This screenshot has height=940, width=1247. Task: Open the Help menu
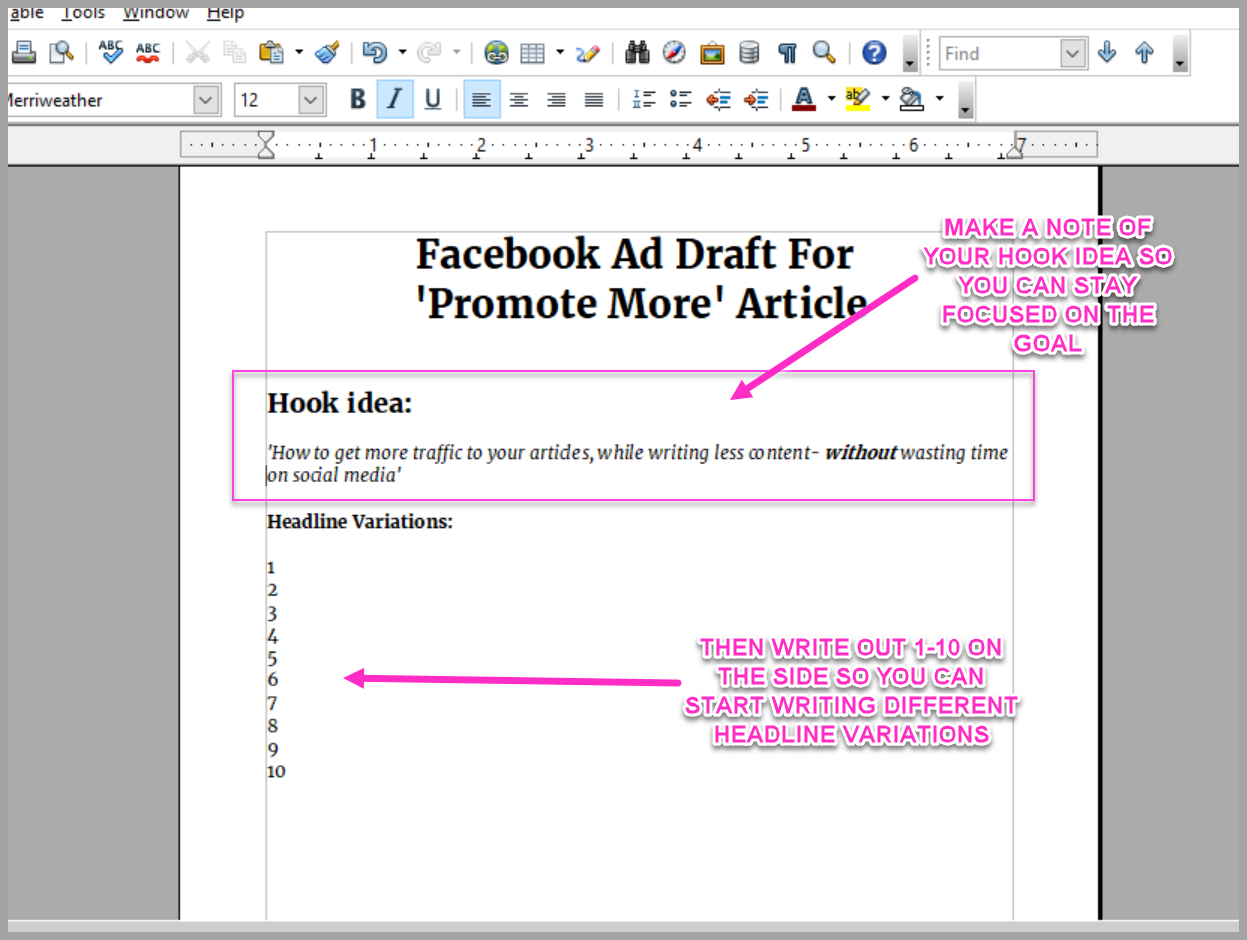[225, 13]
